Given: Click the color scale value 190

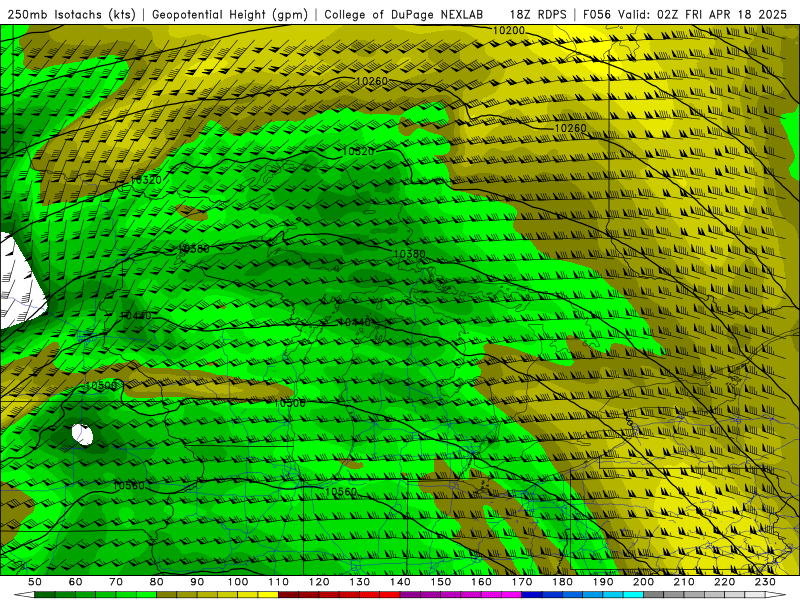Looking at the screenshot, I should 603,582.
